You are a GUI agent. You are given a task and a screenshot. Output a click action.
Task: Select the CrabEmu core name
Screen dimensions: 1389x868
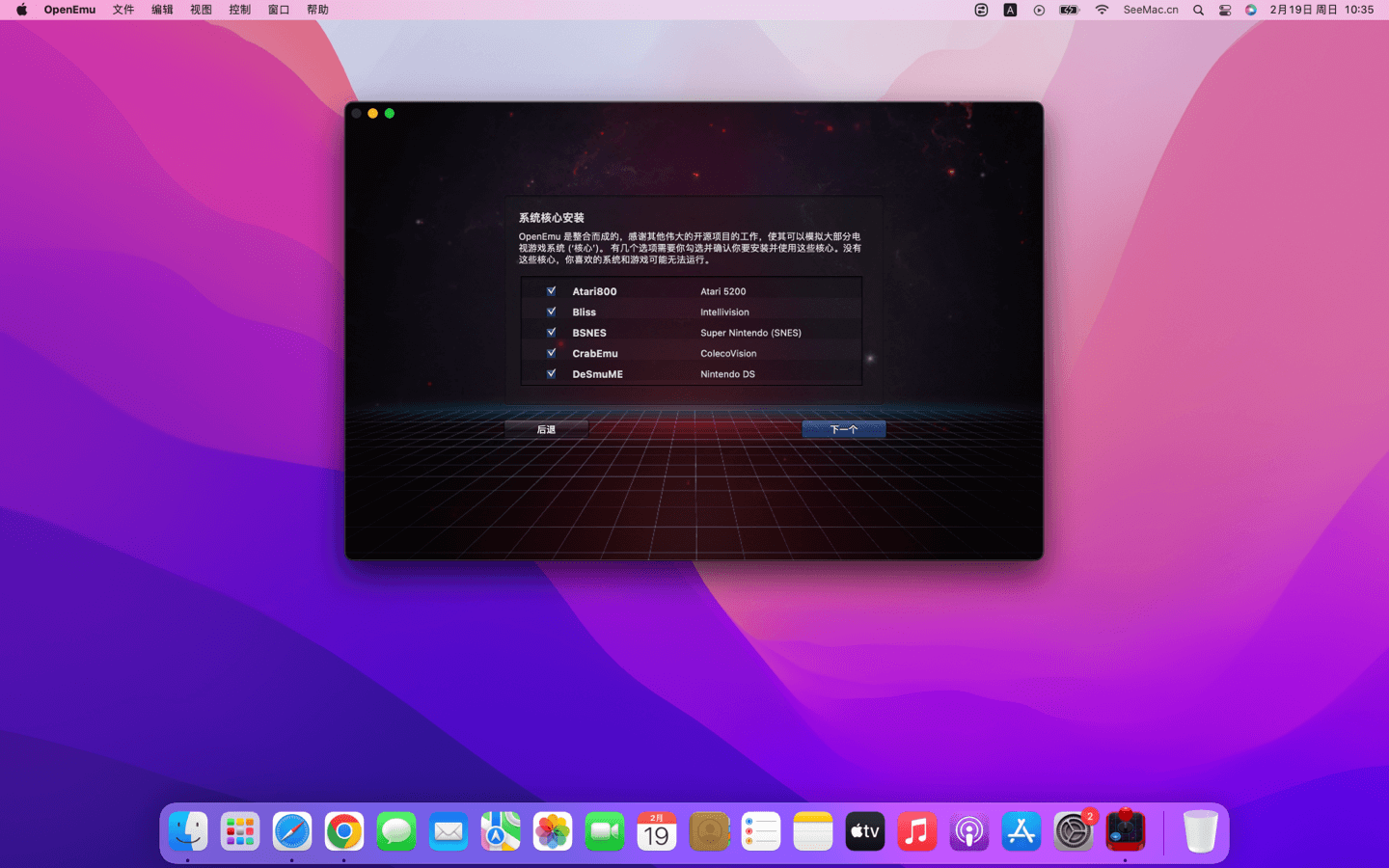pos(595,354)
